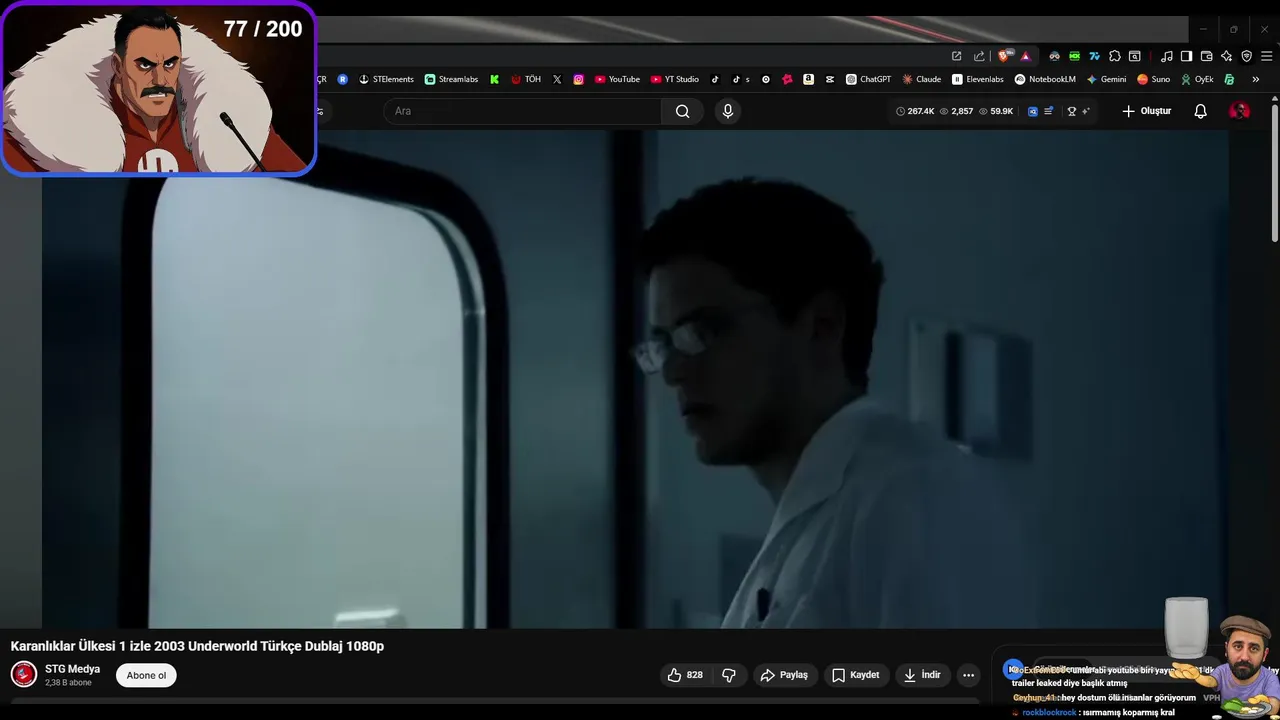1280x720 pixels.
Task: Open the YouTube bookmark
Action: (x=617, y=79)
